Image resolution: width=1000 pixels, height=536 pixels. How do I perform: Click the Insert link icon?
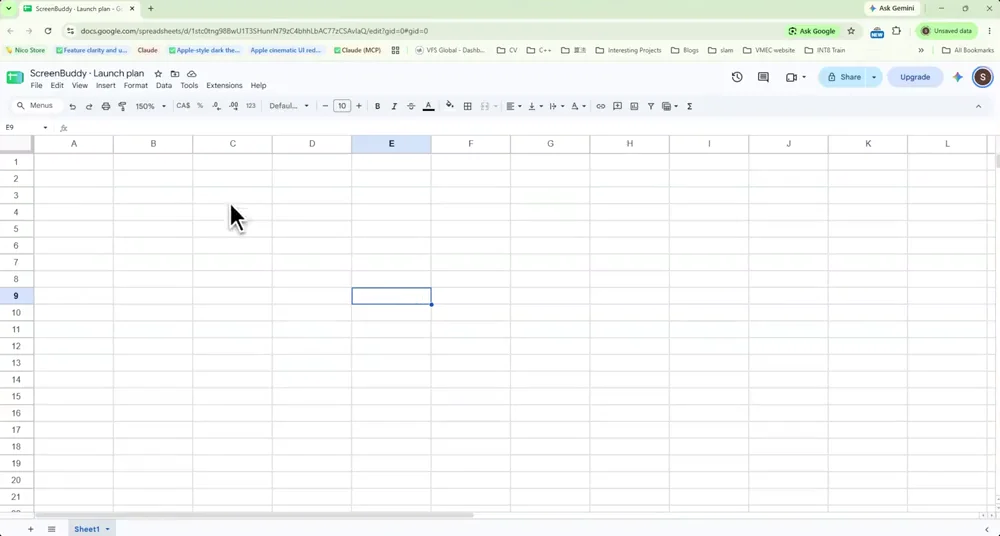tap(601, 106)
